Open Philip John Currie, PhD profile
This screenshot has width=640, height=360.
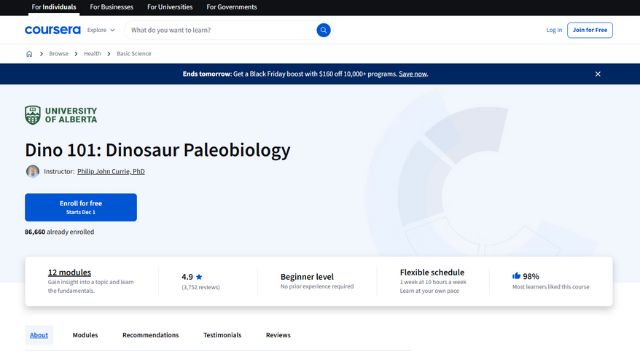(111, 171)
